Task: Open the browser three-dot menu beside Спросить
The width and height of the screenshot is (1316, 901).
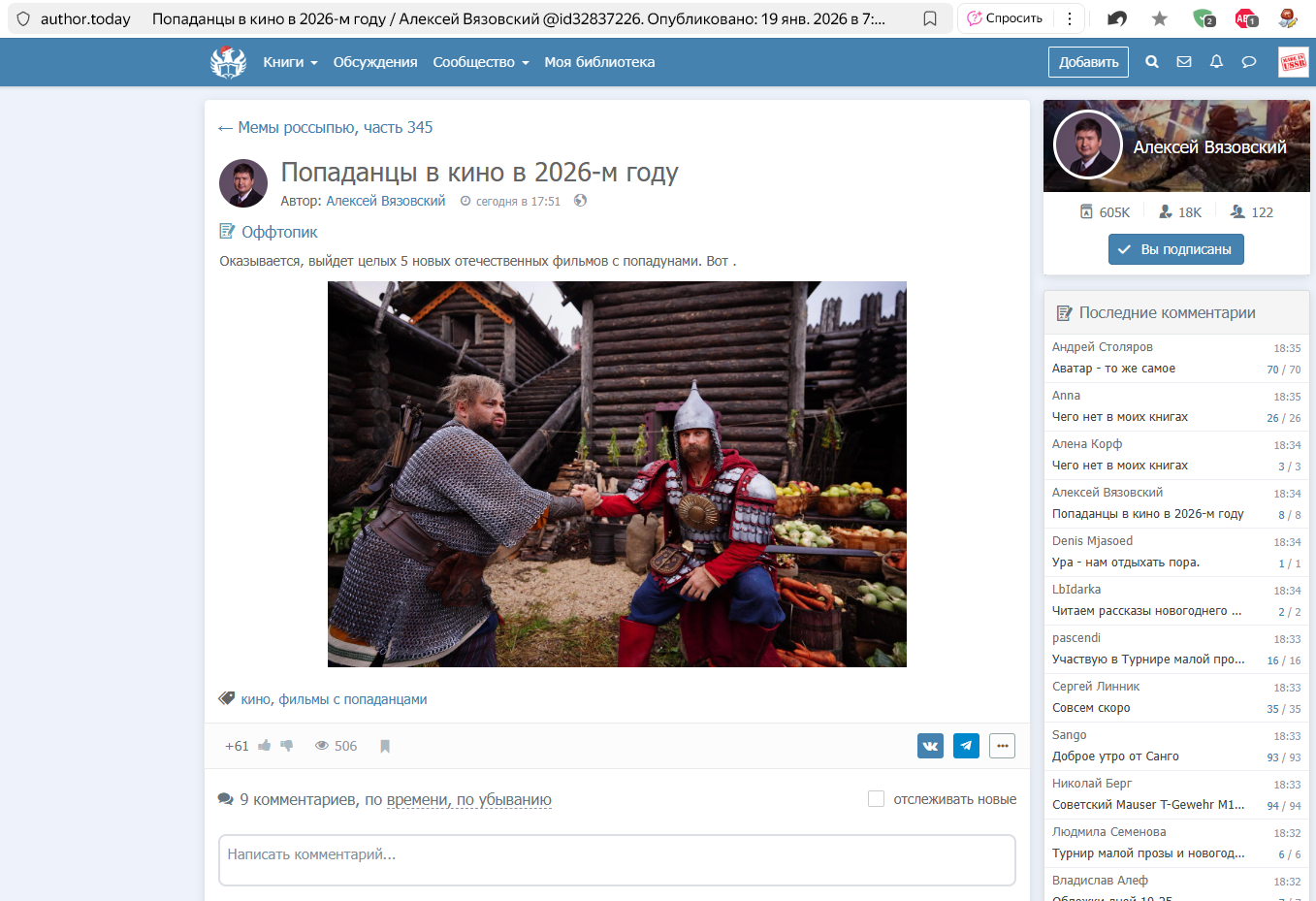Action: point(1069,18)
